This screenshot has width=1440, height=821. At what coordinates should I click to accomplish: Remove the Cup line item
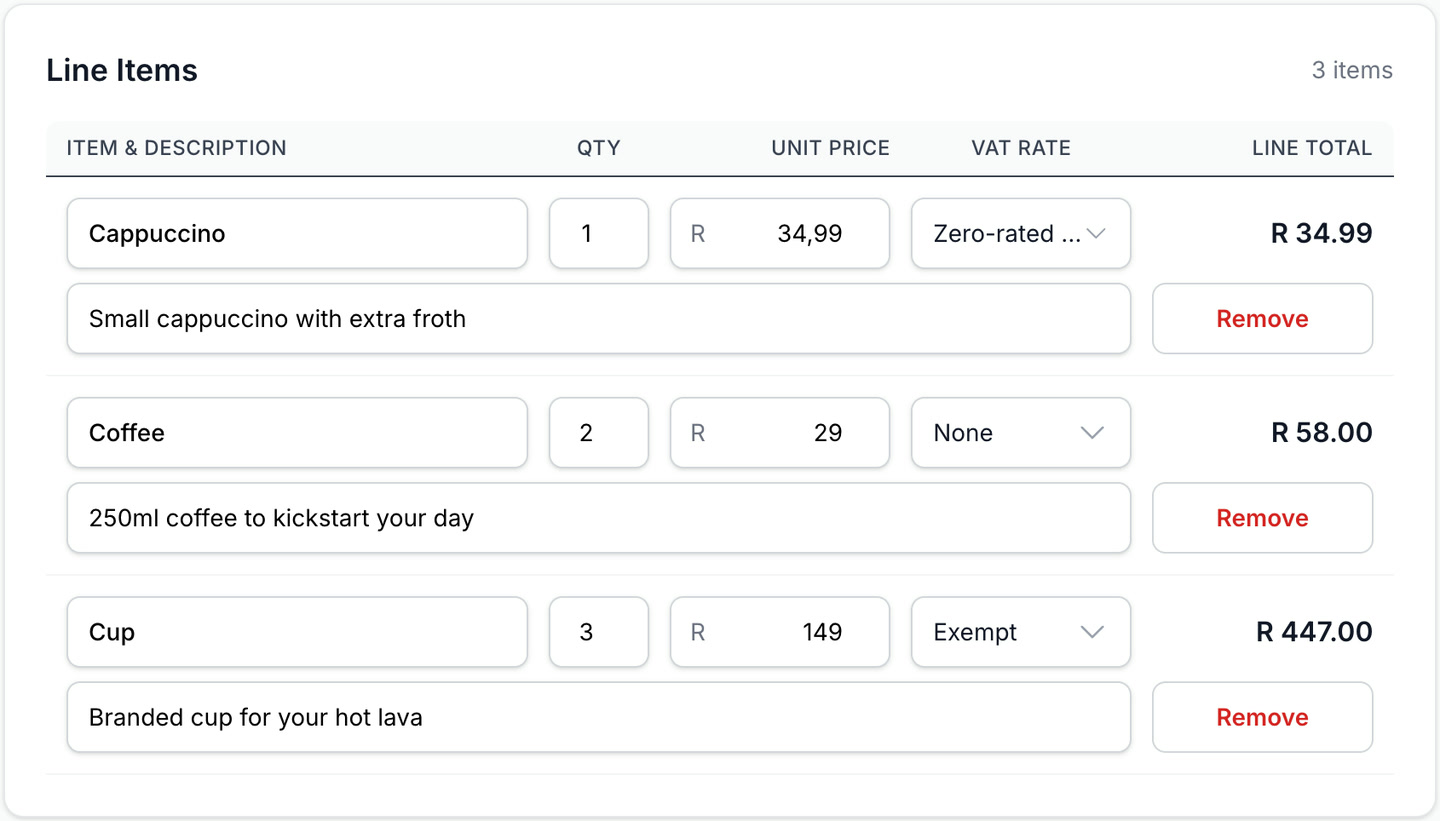tap(1261, 716)
